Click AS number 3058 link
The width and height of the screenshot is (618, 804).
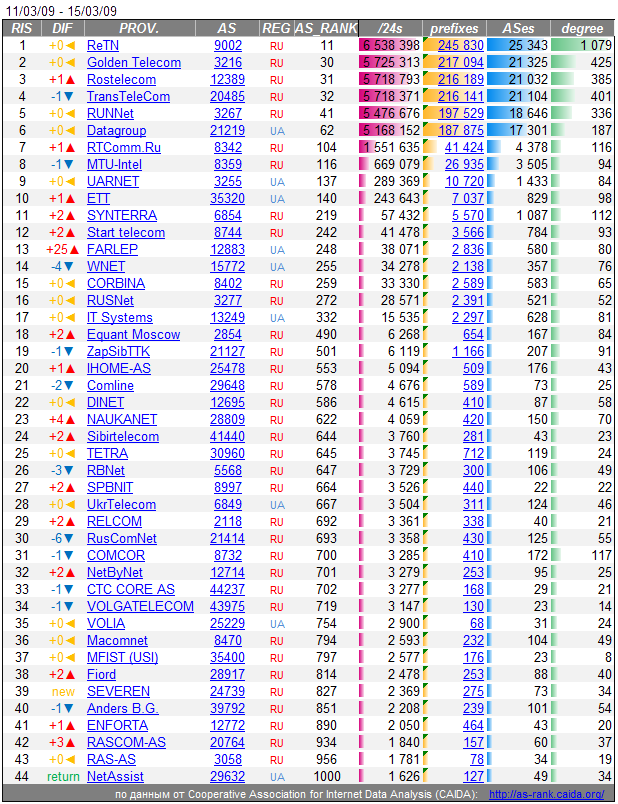[228, 759]
